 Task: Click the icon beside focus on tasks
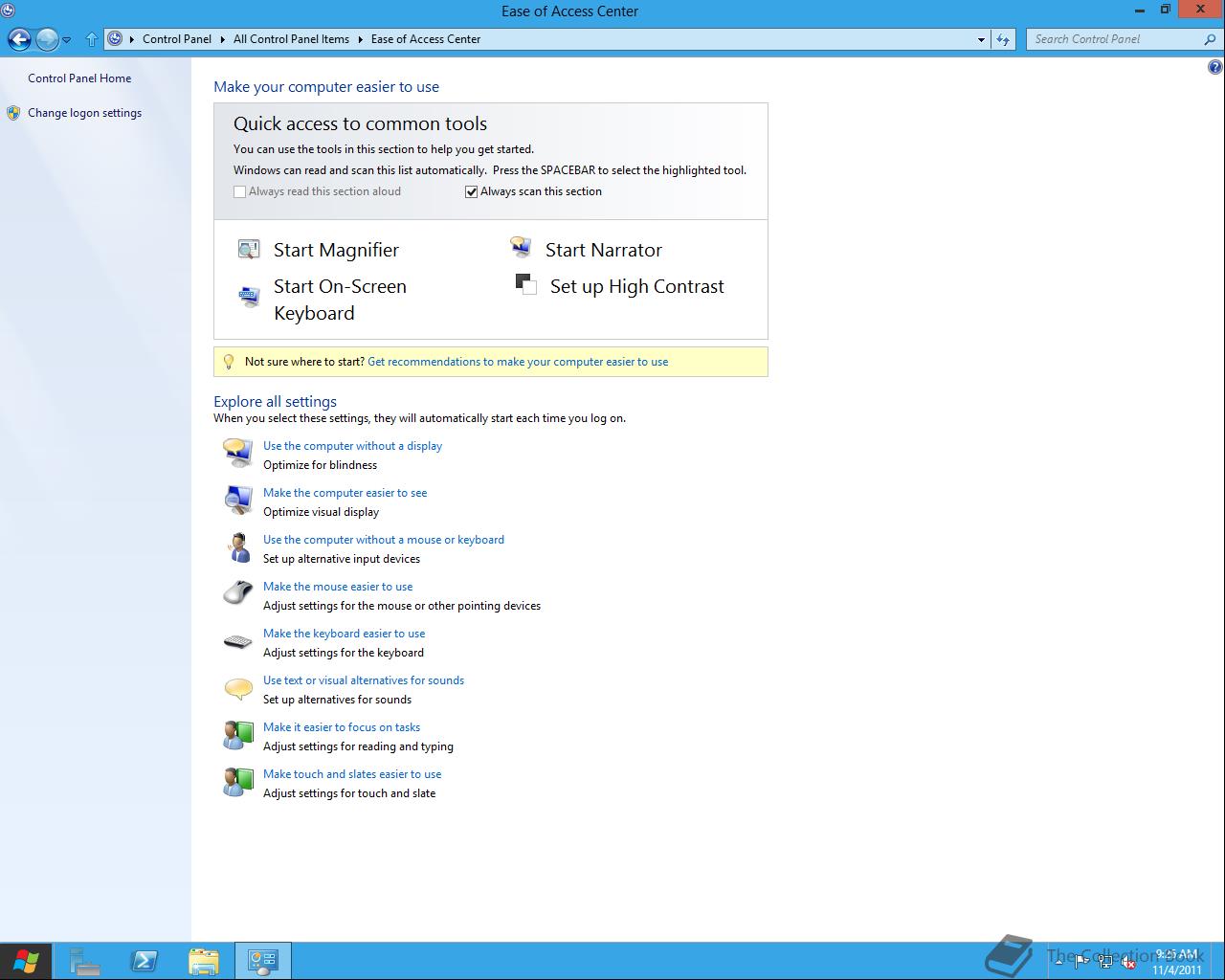(x=237, y=735)
